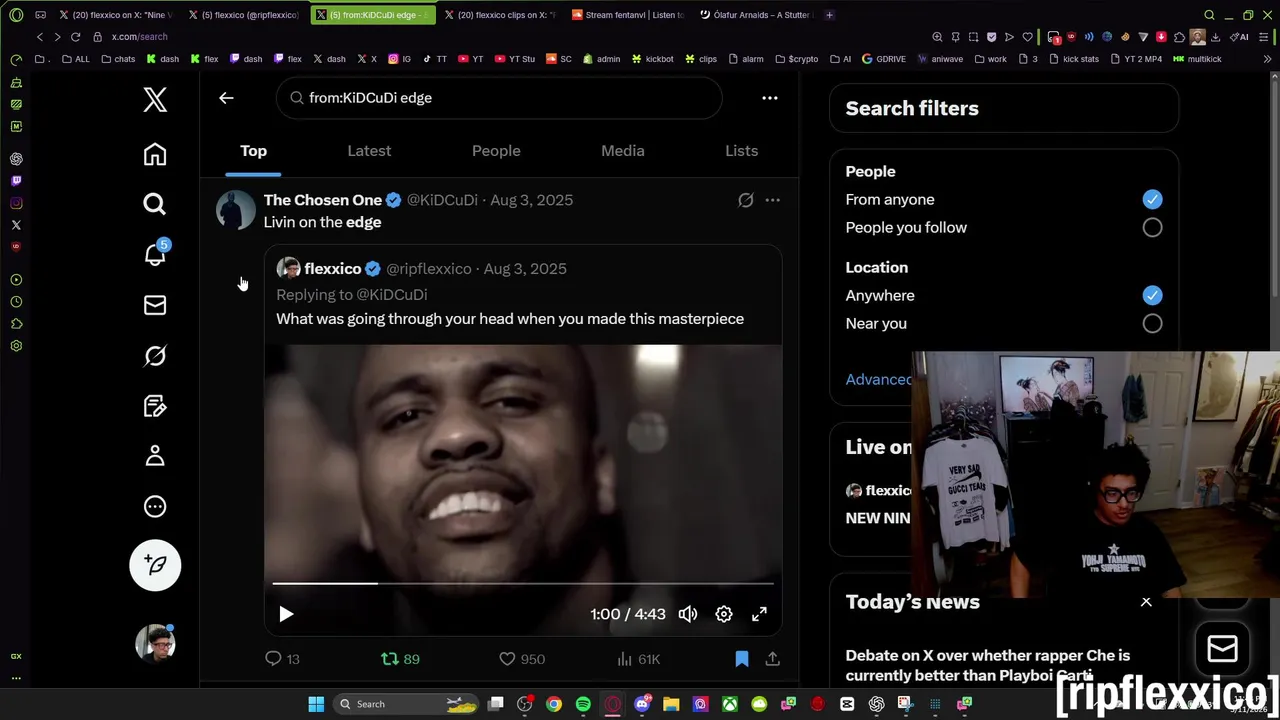This screenshot has width=1280, height=720.
Task: Open floating messages drawer button
Action: click(1222, 649)
